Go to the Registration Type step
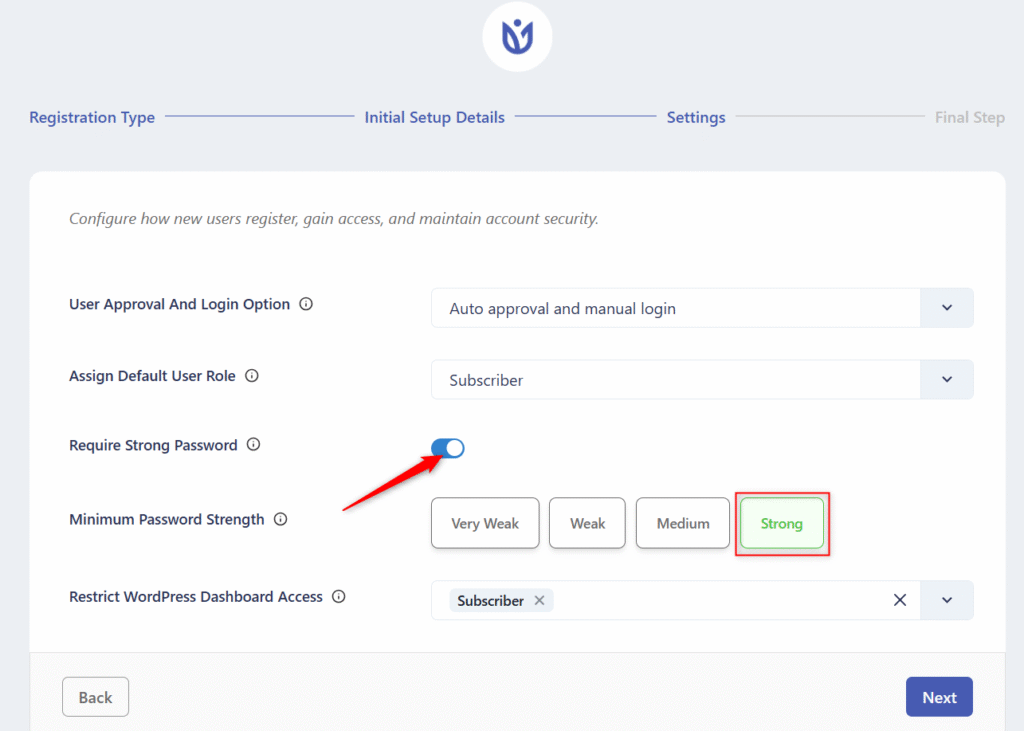 [92, 117]
